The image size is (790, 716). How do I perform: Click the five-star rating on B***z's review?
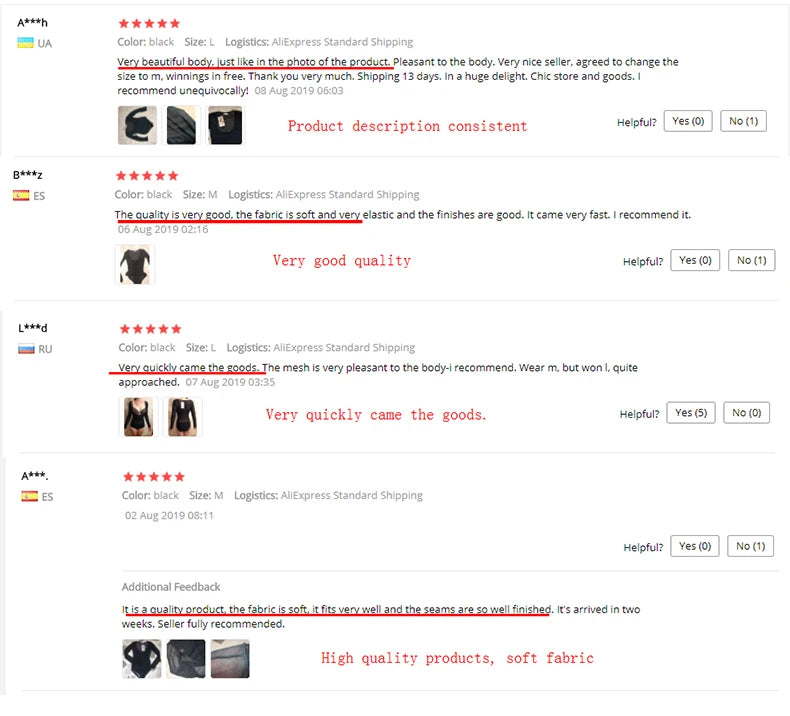point(146,176)
